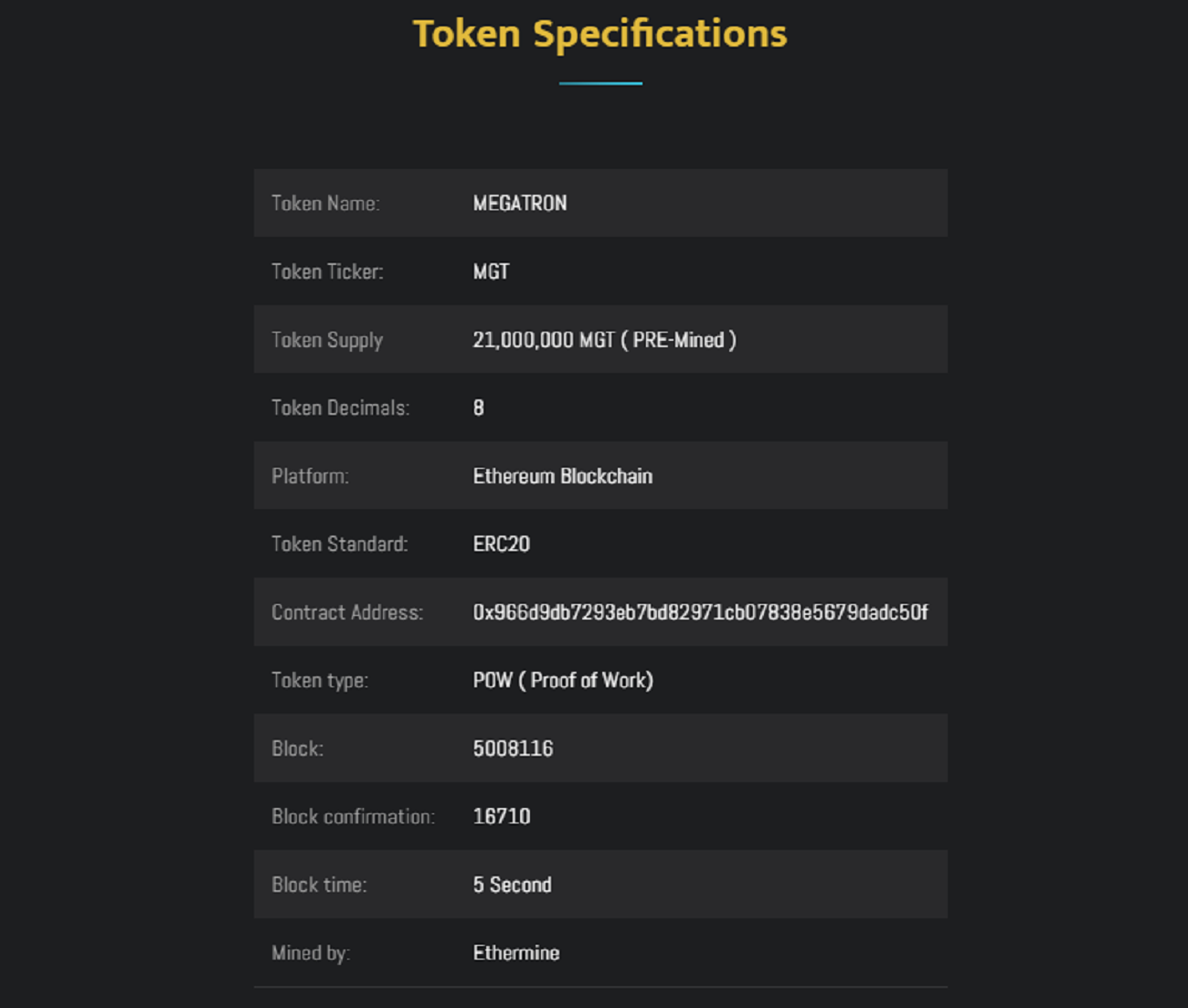Select the Block confirmation label
Screen dimensions: 1188x1008
[x=353, y=816]
